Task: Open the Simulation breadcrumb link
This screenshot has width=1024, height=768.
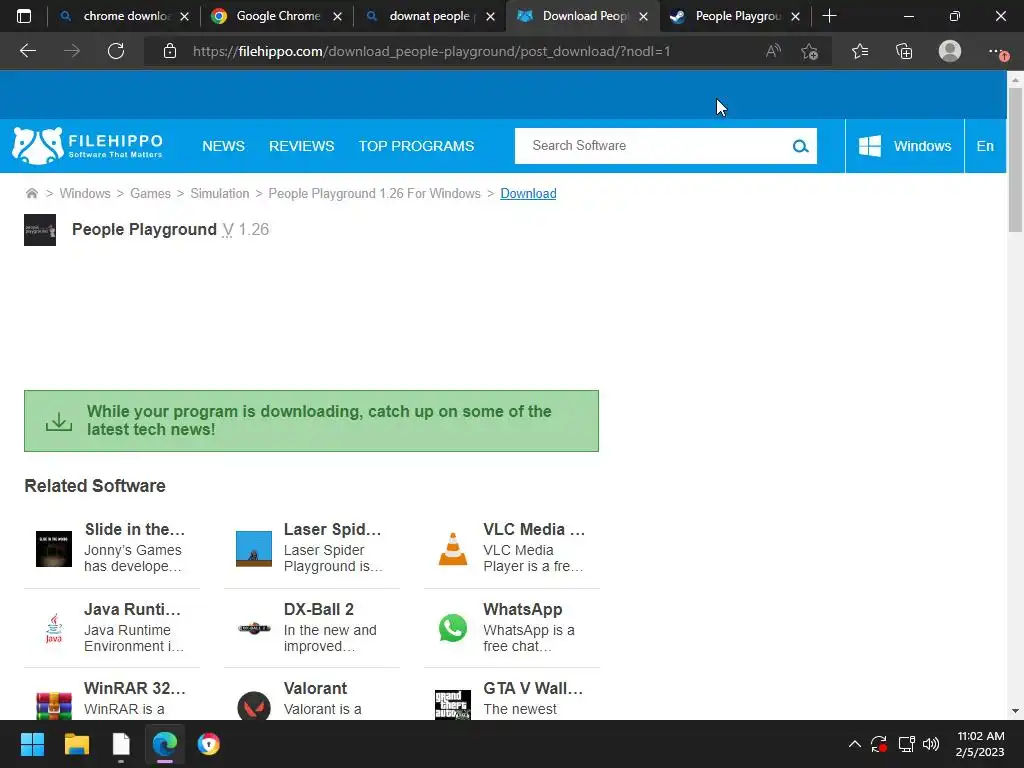Action: point(219,193)
